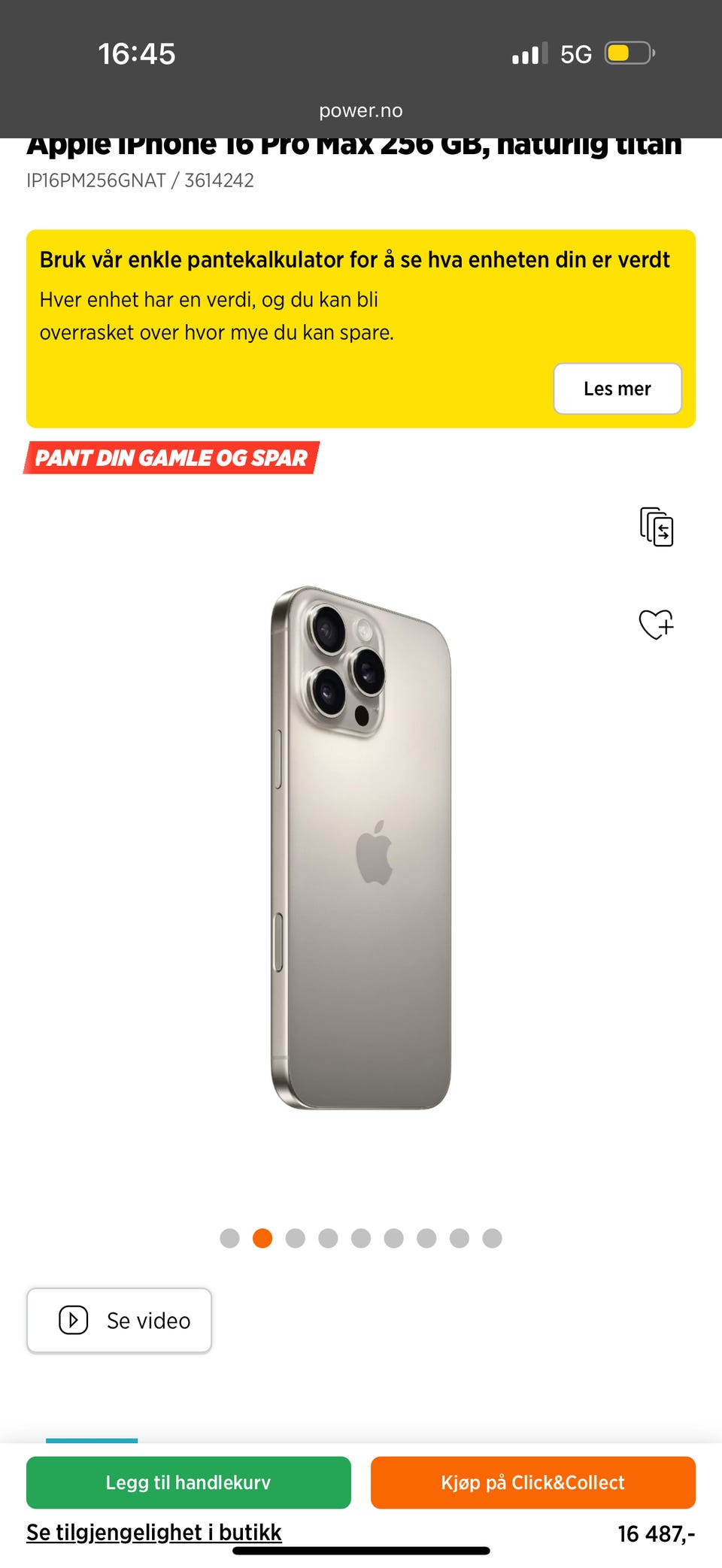This screenshot has width=722, height=1568.
Task: Tap the play icon in Se video
Action: 74,1320
